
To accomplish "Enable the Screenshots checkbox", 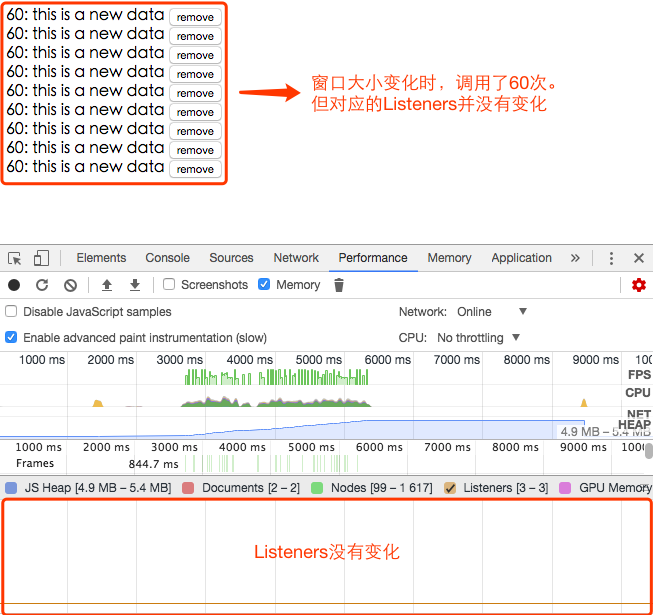I will [x=169, y=284].
